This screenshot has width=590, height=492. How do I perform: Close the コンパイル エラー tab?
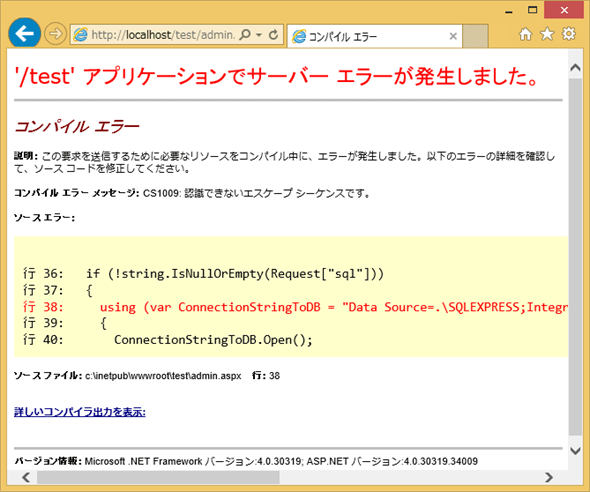[453, 36]
